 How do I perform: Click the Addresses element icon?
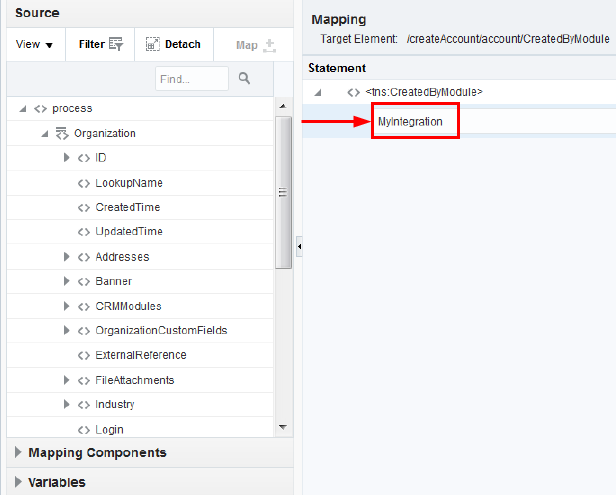coord(84,257)
